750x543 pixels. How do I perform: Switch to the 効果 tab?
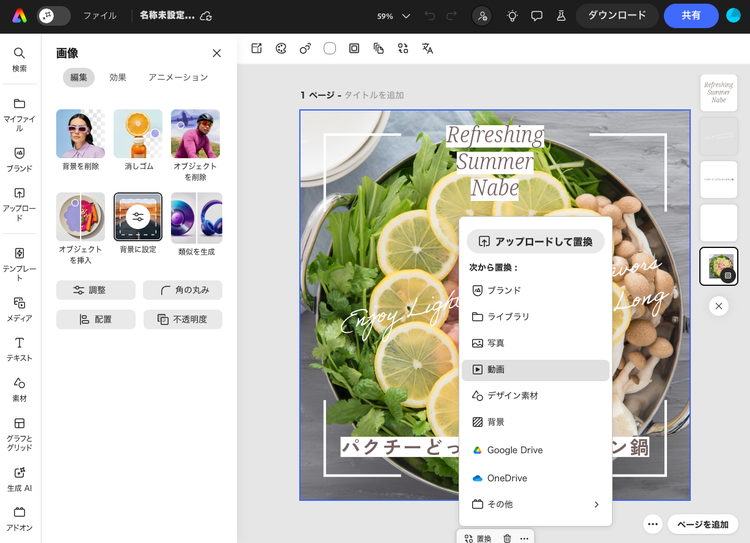point(118,77)
